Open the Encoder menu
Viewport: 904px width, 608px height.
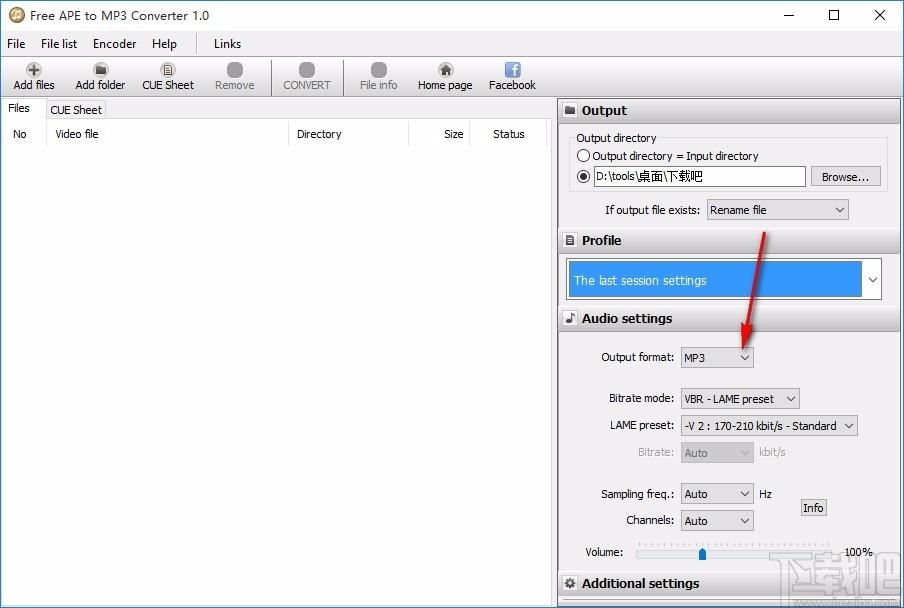[114, 44]
